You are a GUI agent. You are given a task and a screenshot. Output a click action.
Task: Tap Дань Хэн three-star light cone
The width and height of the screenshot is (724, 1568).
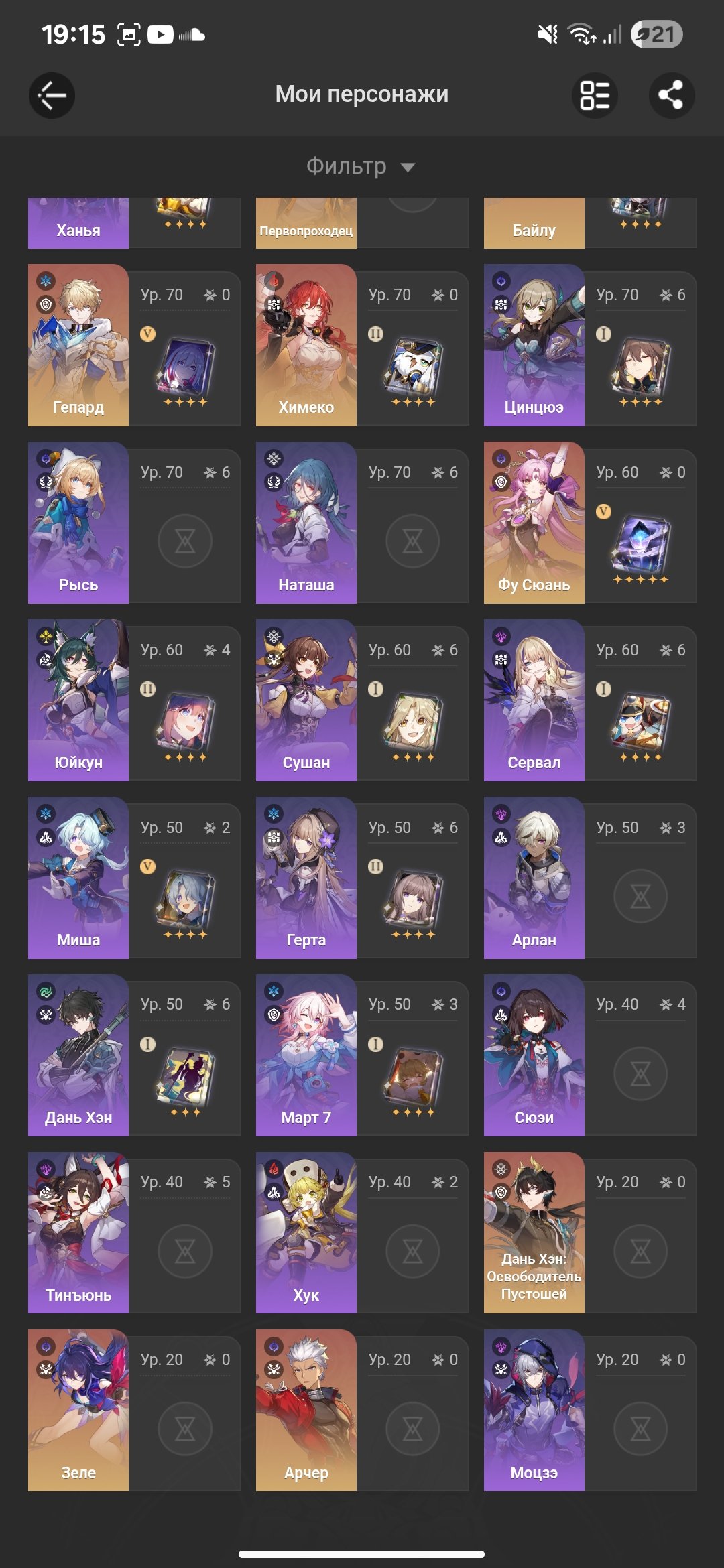tap(185, 1078)
